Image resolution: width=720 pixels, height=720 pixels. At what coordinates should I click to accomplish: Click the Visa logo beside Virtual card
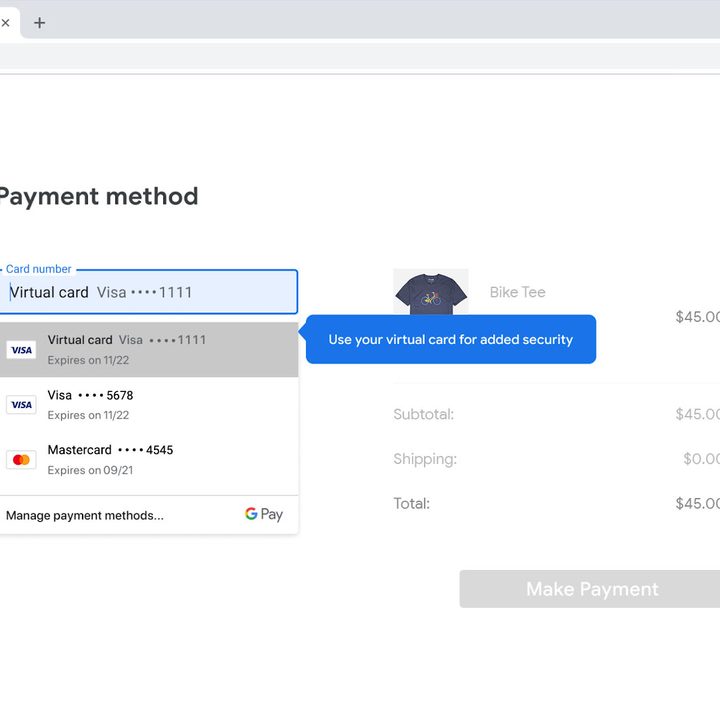click(x=21, y=350)
